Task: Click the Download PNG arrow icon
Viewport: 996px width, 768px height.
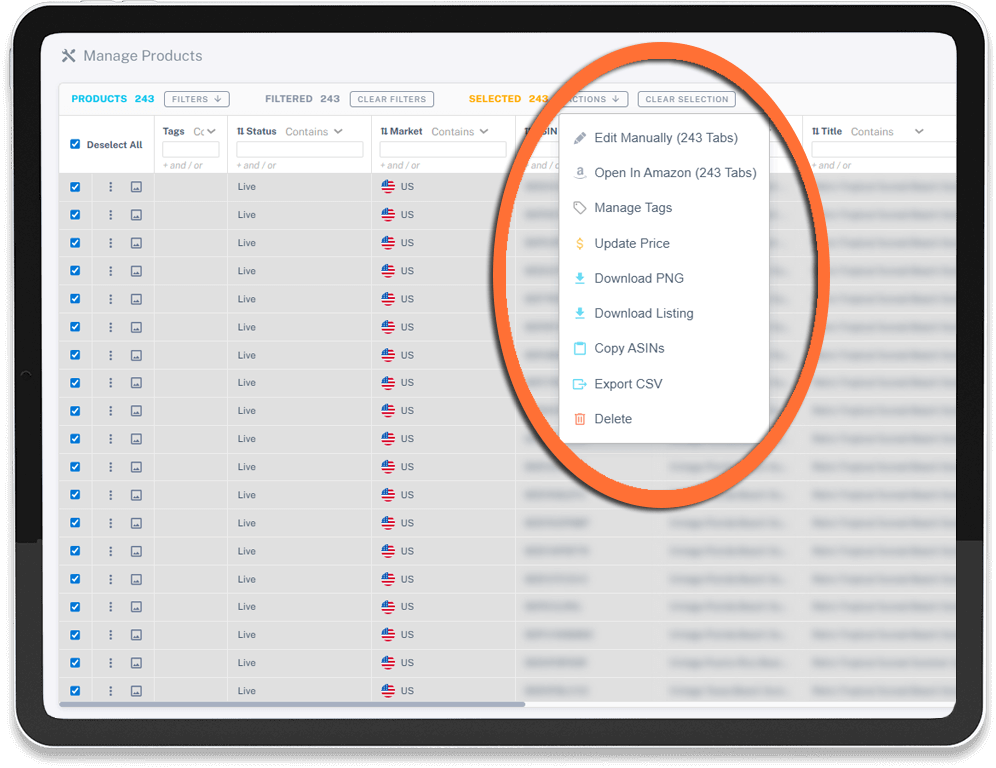Action: (579, 278)
